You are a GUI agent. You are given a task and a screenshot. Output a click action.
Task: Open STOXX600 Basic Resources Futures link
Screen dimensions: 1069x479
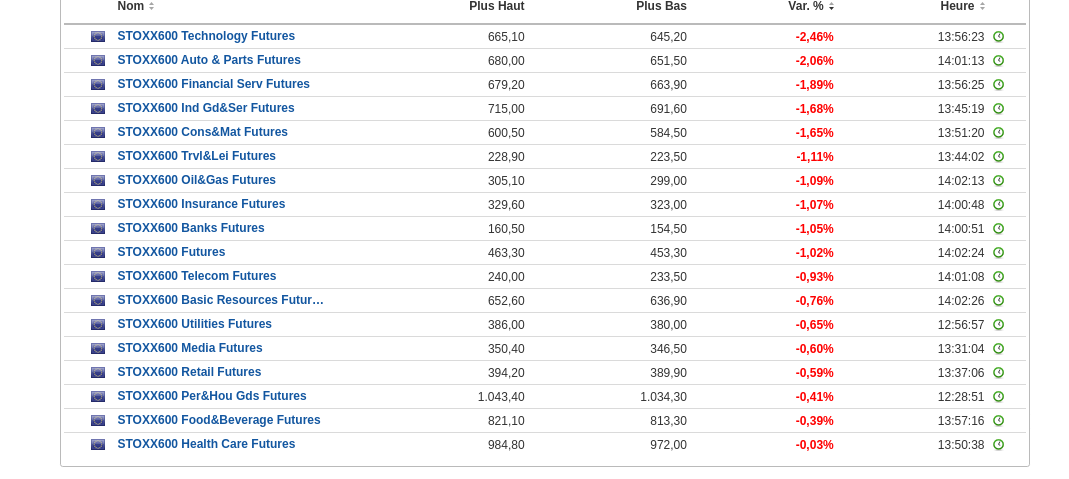[220, 300]
